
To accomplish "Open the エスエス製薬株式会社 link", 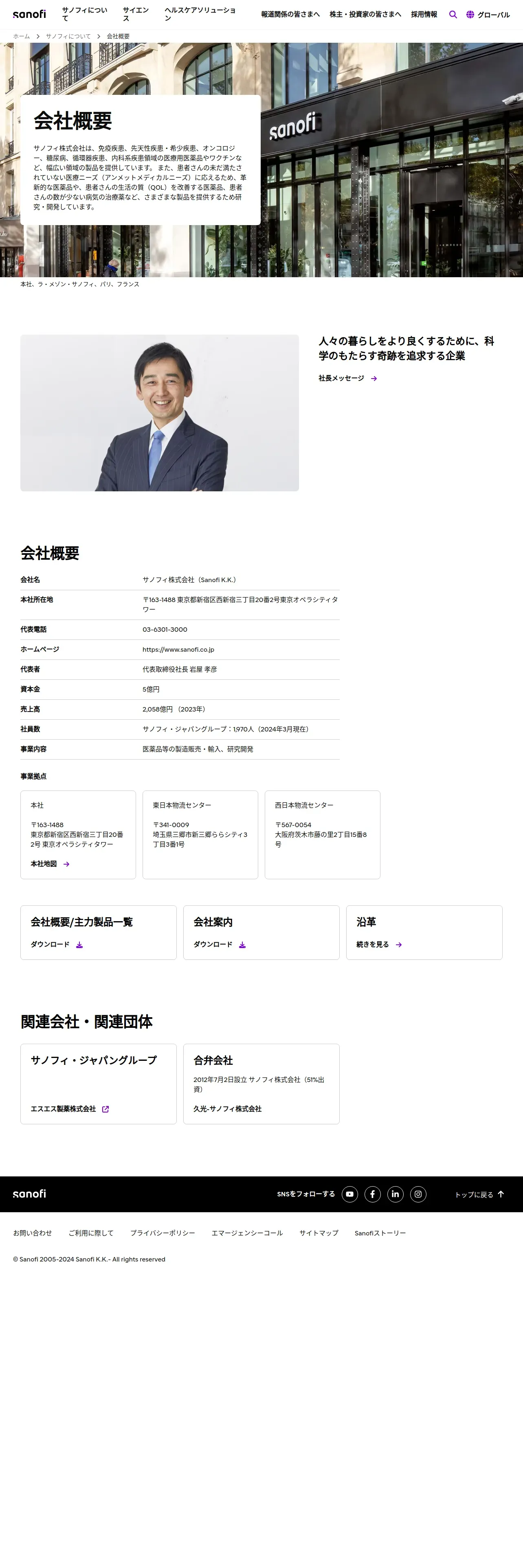I will 63,1109.
